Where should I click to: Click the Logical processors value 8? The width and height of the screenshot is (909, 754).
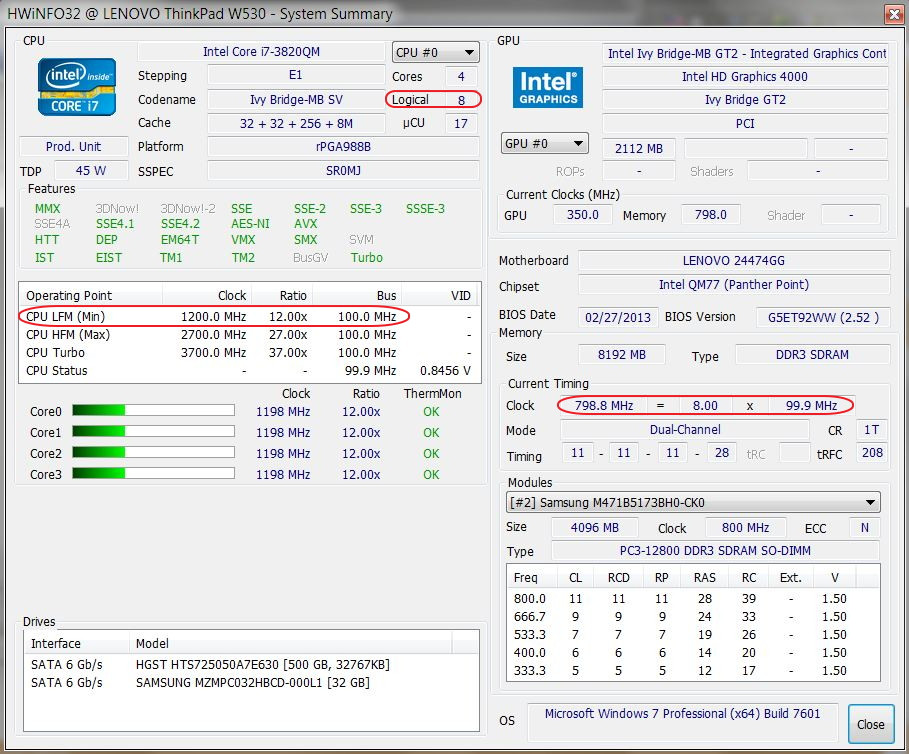[x=461, y=100]
